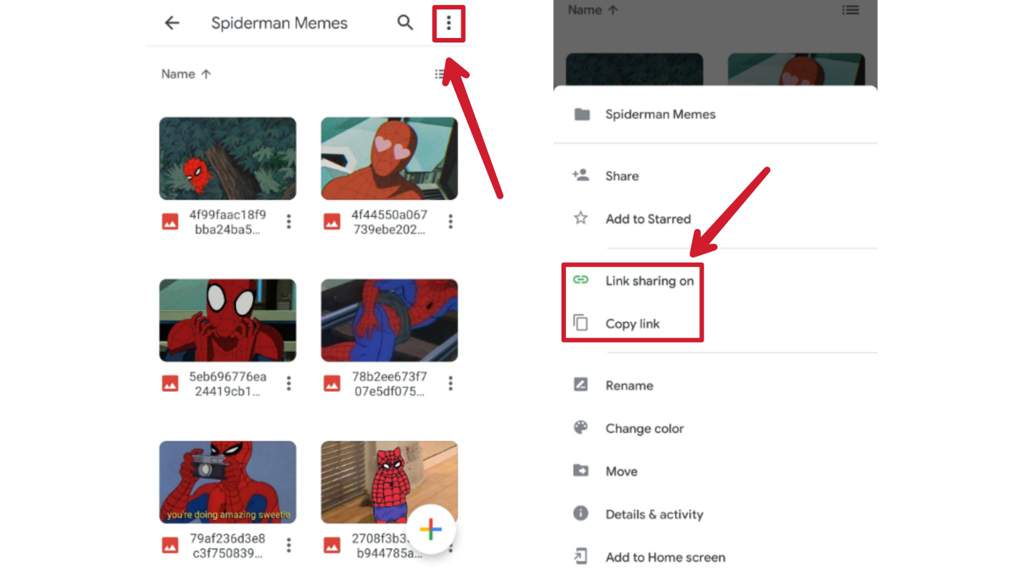Open thumbnail of 4f44550a067 image
The height and width of the screenshot is (576, 1024).
(389, 158)
